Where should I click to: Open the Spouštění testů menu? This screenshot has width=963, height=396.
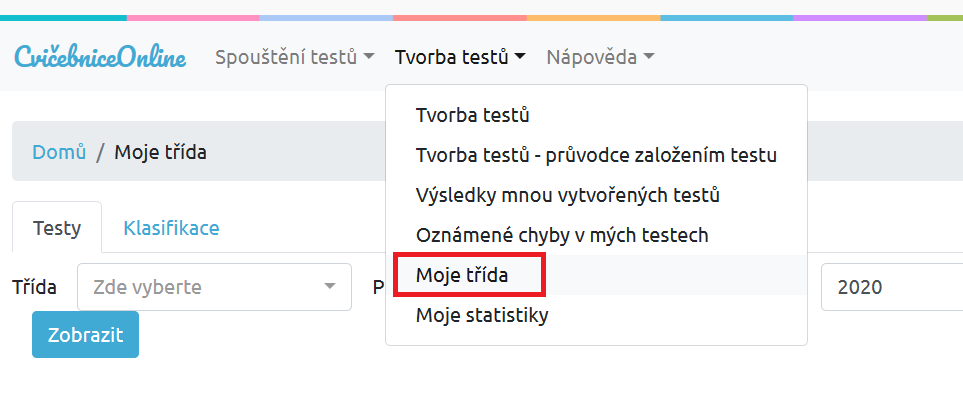pos(294,57)
